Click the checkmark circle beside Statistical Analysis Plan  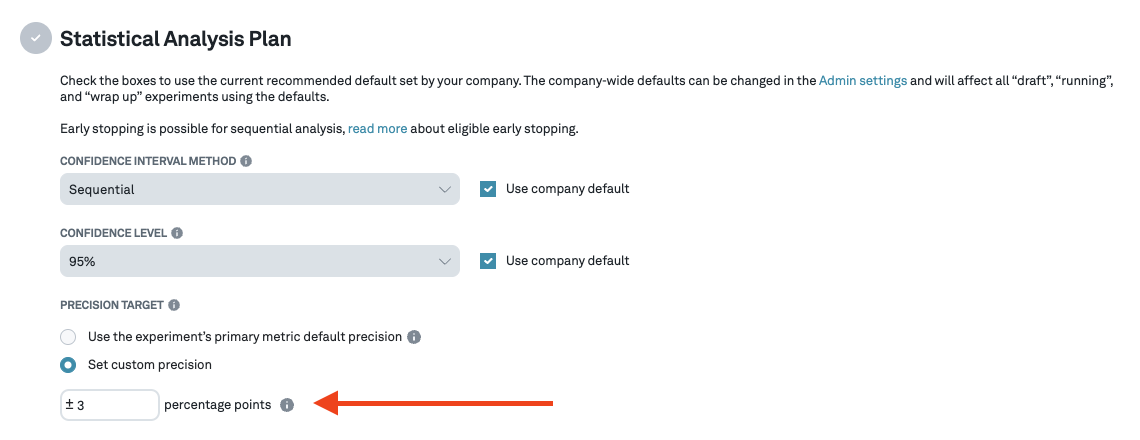pyautogui.click(x=35, y=39)
